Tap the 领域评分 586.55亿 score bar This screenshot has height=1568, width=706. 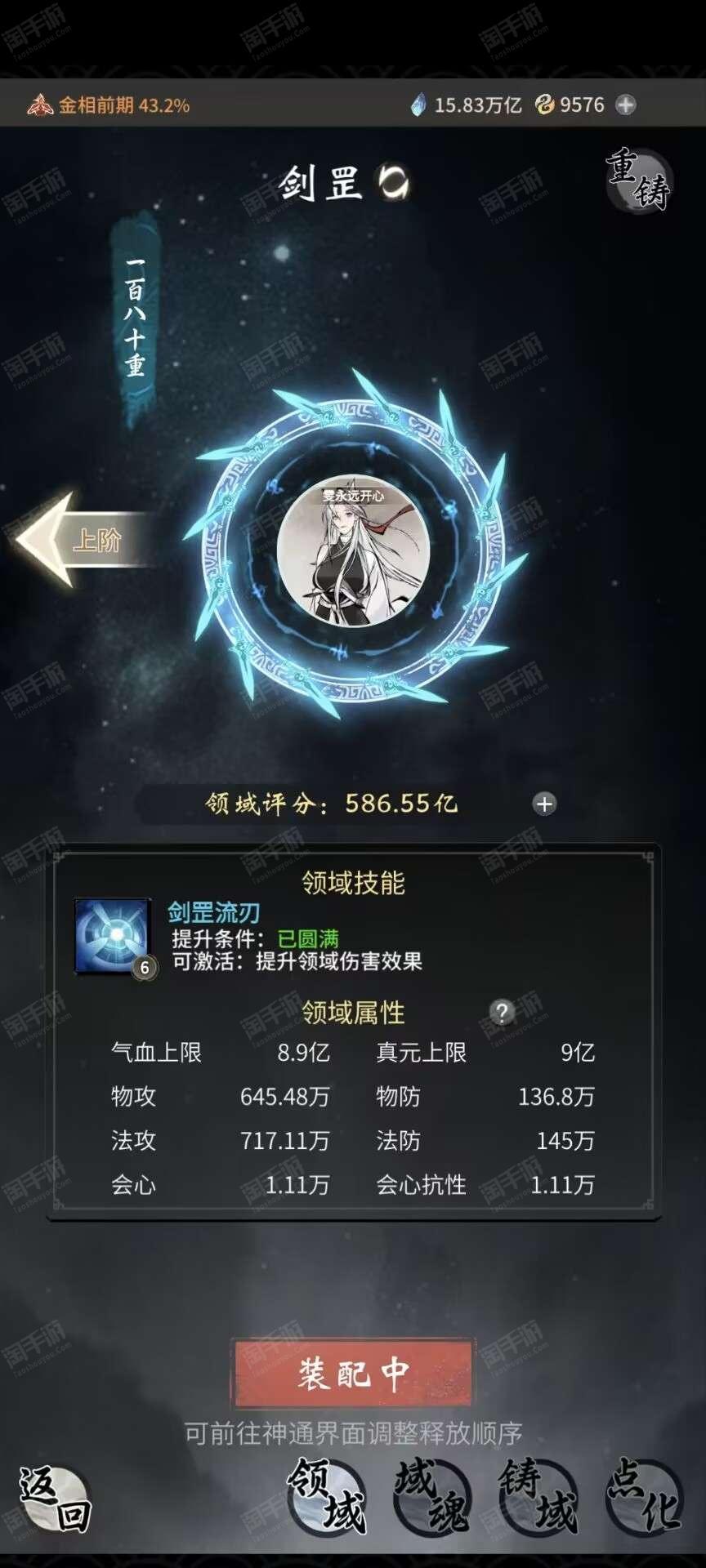353,804
